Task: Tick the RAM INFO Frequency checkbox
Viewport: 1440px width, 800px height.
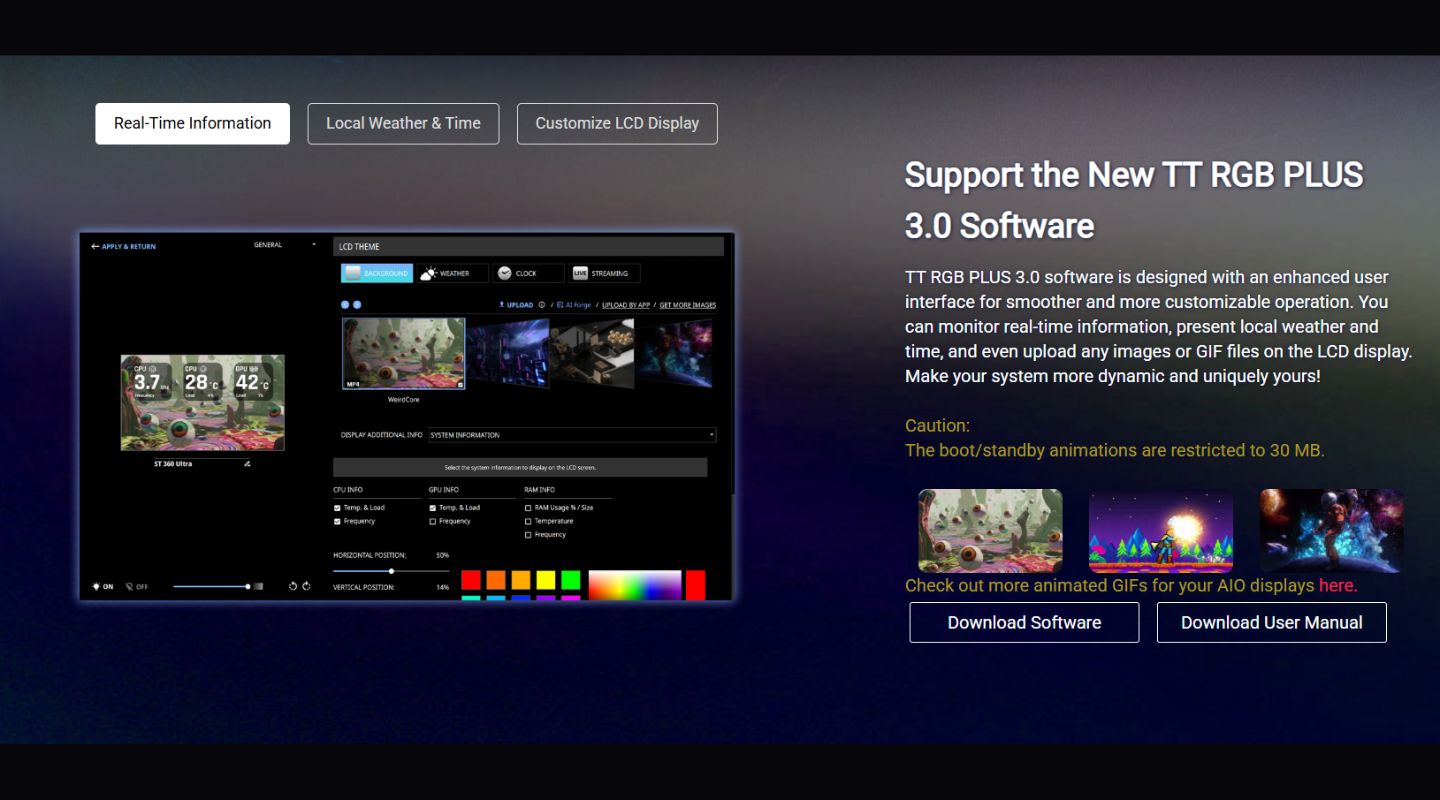Action: [528, 535]
